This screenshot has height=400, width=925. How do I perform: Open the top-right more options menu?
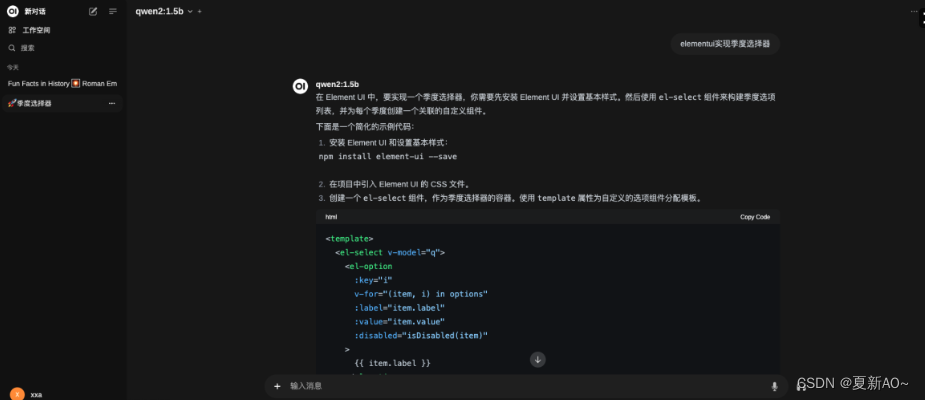click(x=914, y=11)
